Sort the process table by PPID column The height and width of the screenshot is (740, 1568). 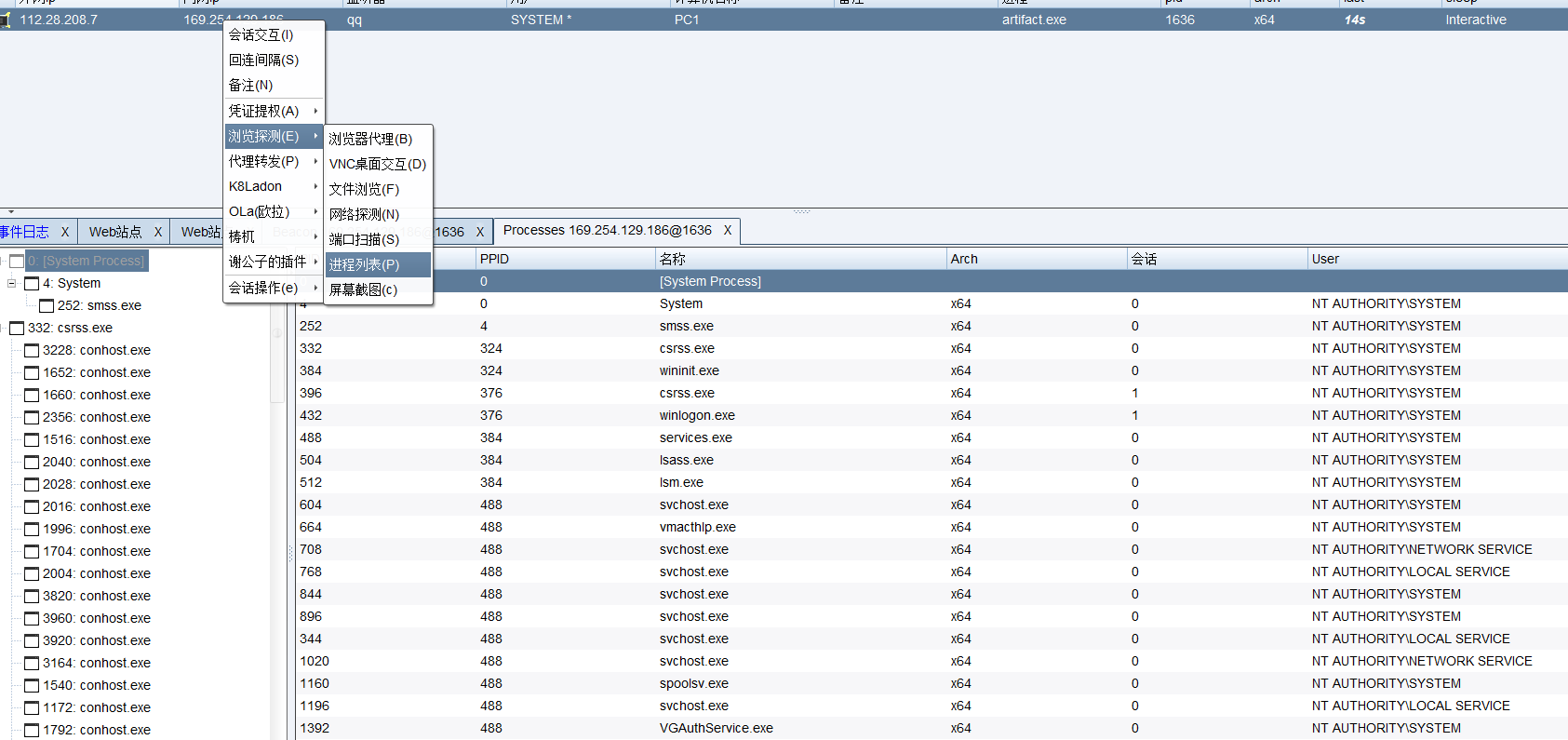point(565,259)
